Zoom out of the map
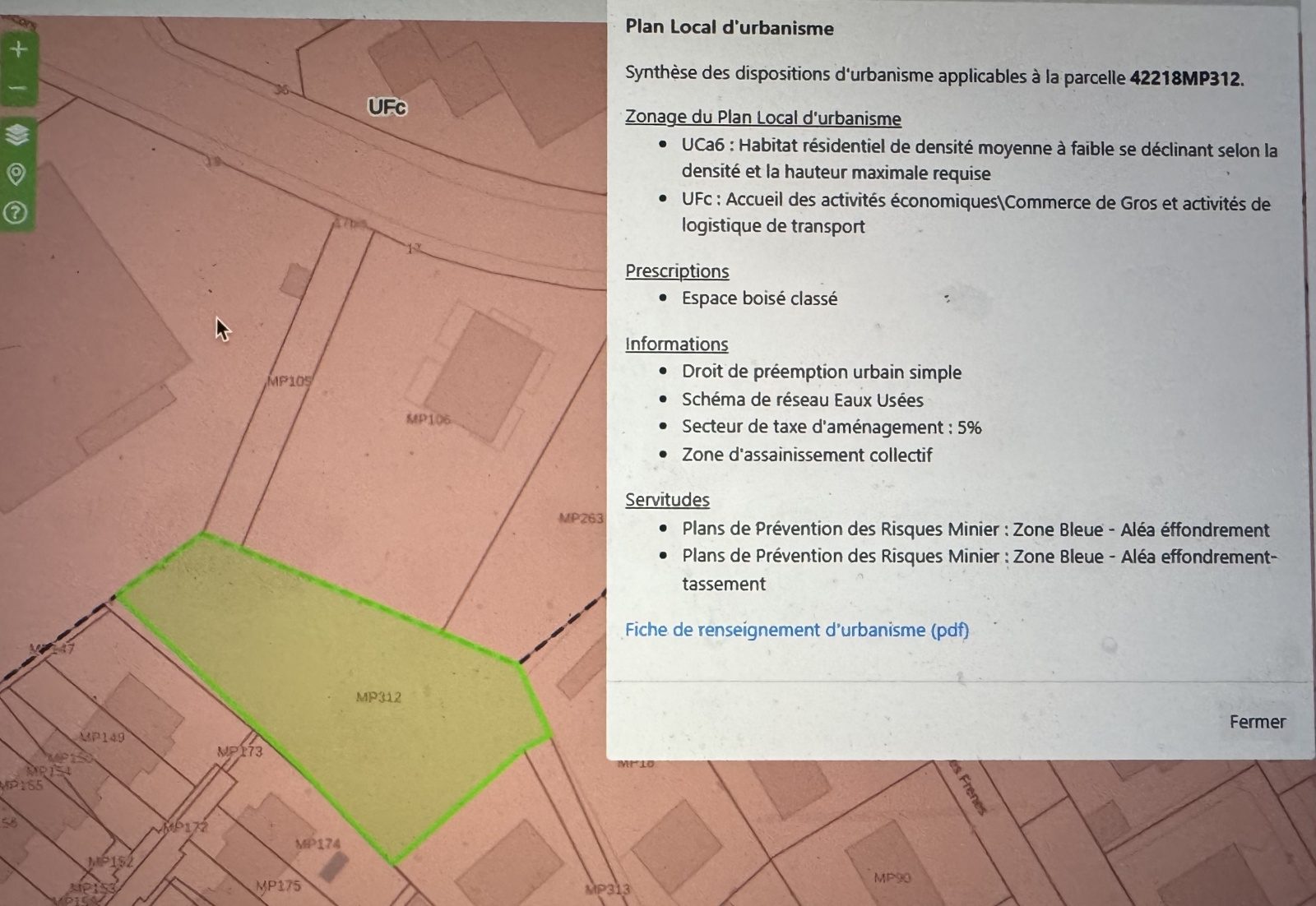Image resolution: width=1316 pixels, height=906 pixels. (x=18, y=88)
